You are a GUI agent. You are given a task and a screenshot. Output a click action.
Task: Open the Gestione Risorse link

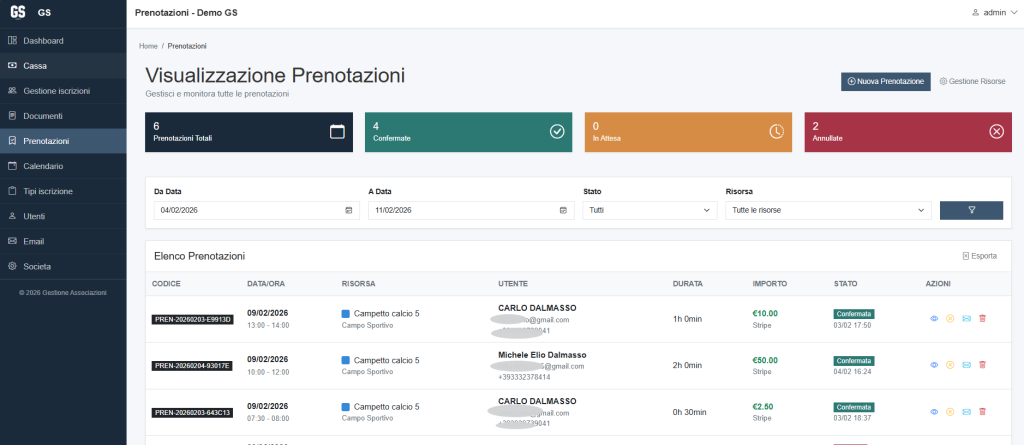point(972,81)
